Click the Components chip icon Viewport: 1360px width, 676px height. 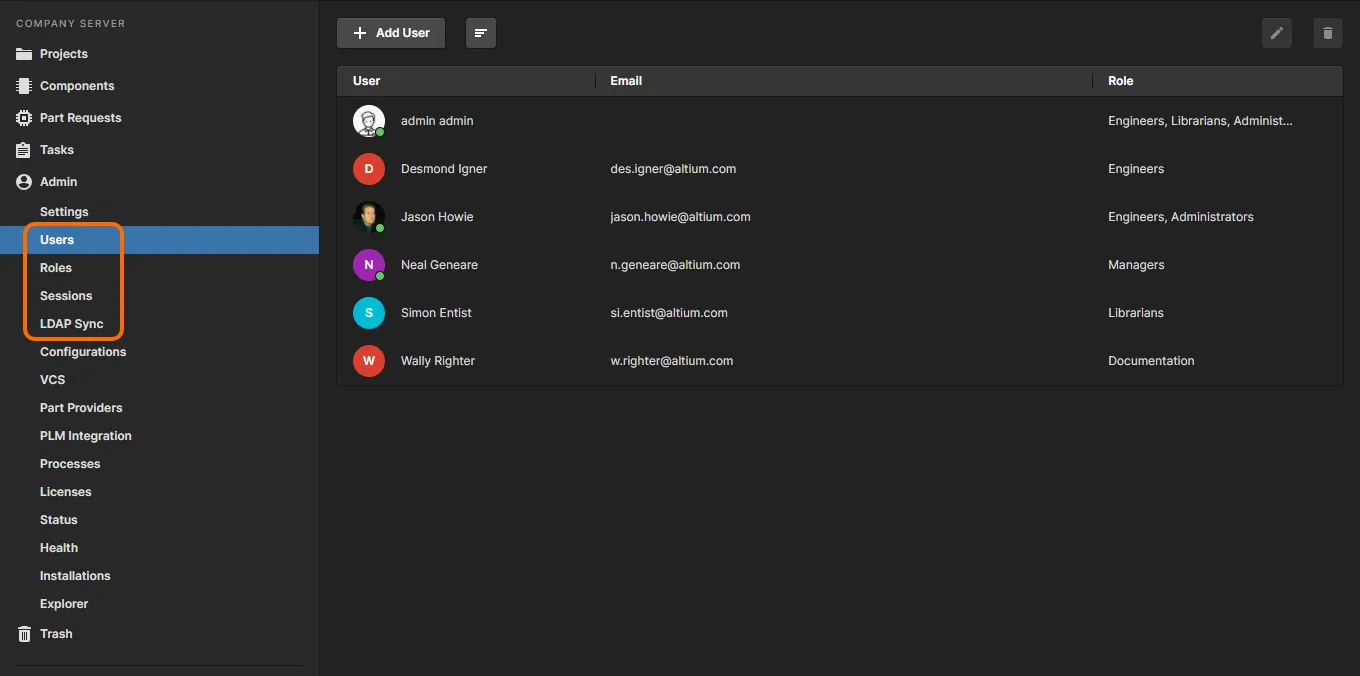(x=24, y=86)
